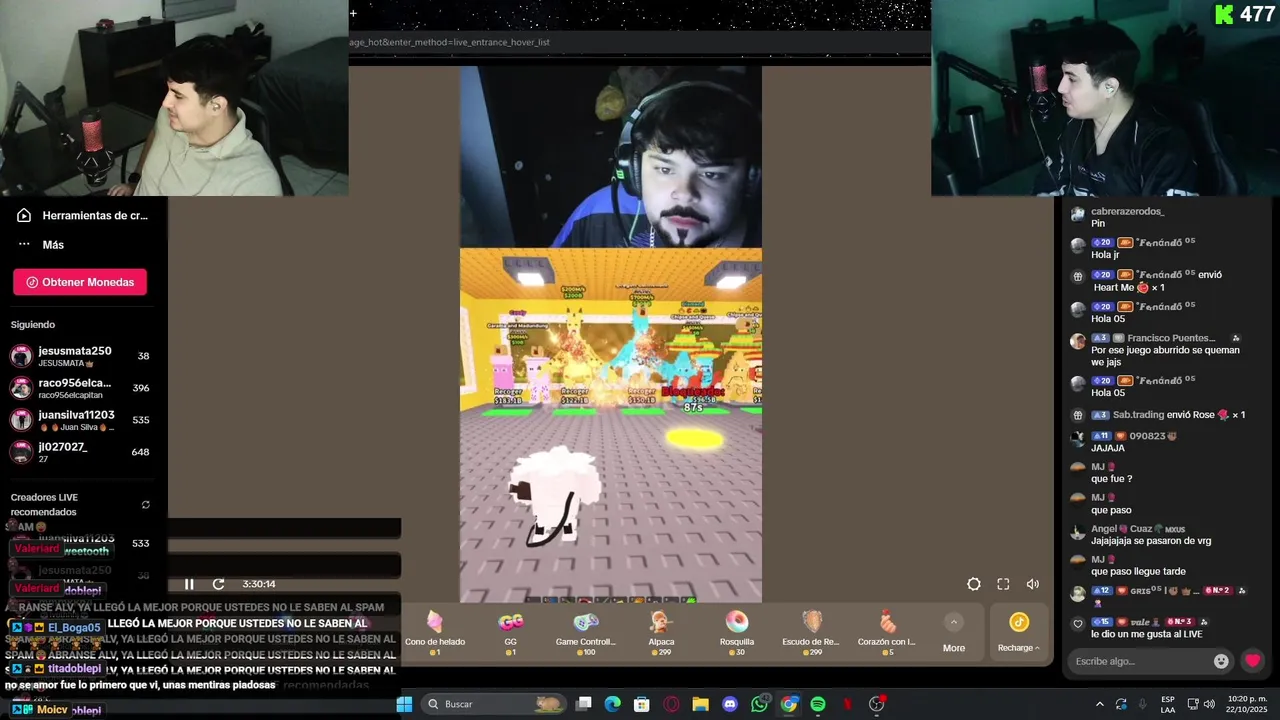This screenshot has width=1280, height=720.
Task: Mute the live stream volume
Action: [x=1033, y=584]
